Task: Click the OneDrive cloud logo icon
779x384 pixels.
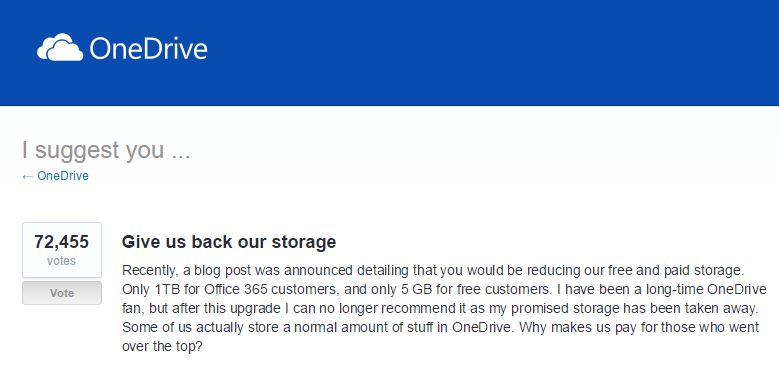Action: point(60,48)
